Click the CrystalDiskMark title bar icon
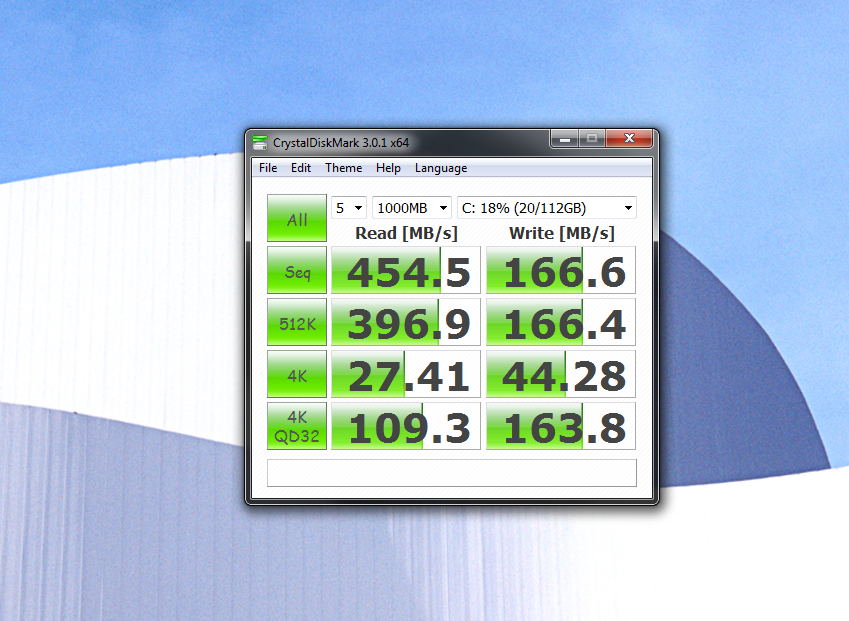This screenshot has width=849, height=621. coord(260,142)
